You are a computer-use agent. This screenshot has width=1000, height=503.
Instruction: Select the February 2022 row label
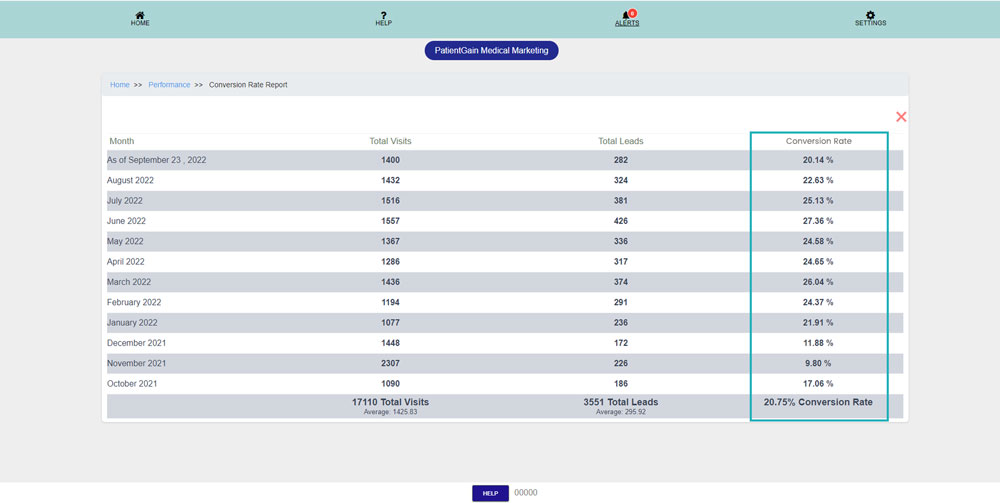pos(134,302)
